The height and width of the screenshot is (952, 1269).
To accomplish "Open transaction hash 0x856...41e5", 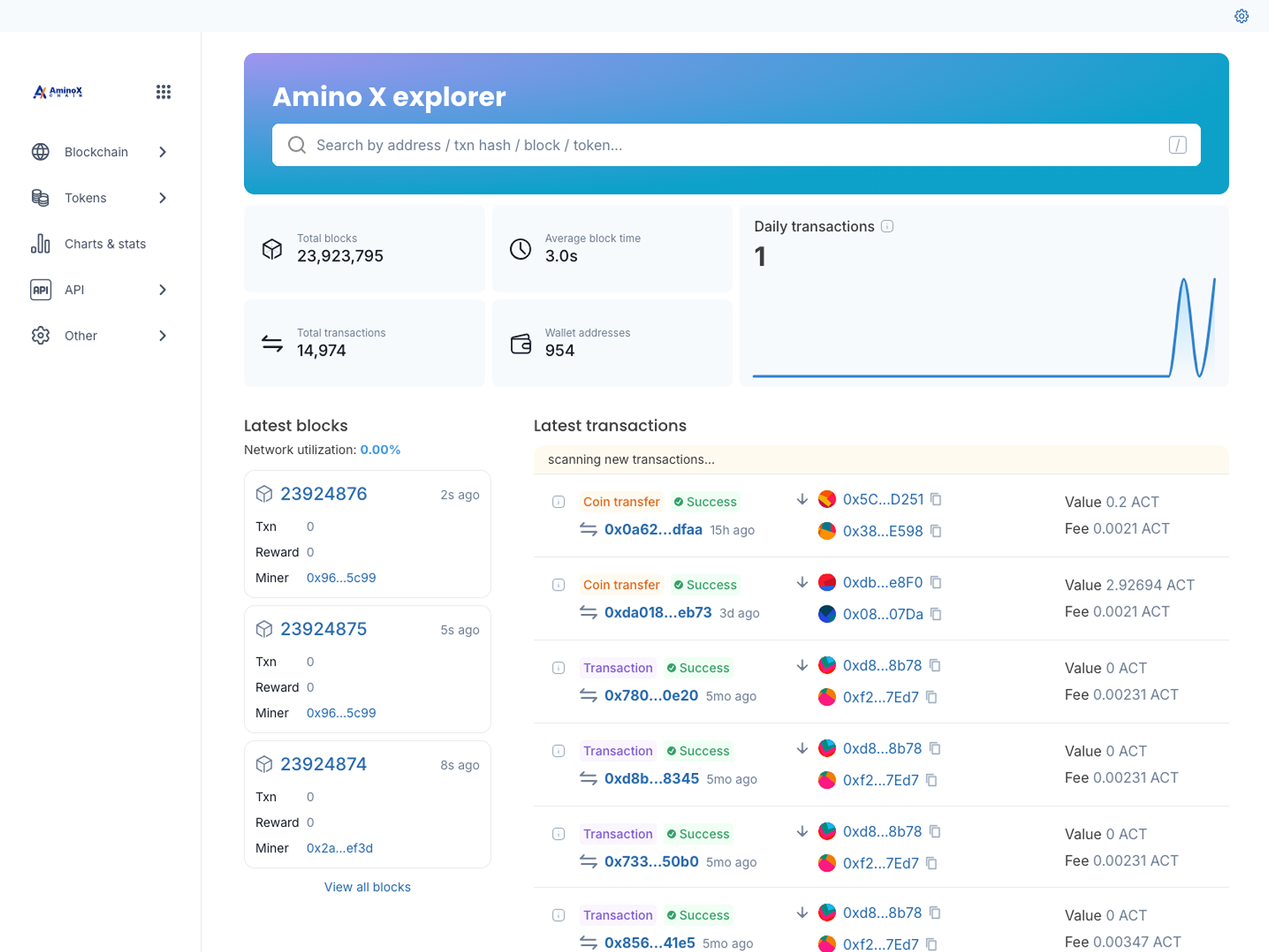I will pyautogui.click(x=650, y=943).
